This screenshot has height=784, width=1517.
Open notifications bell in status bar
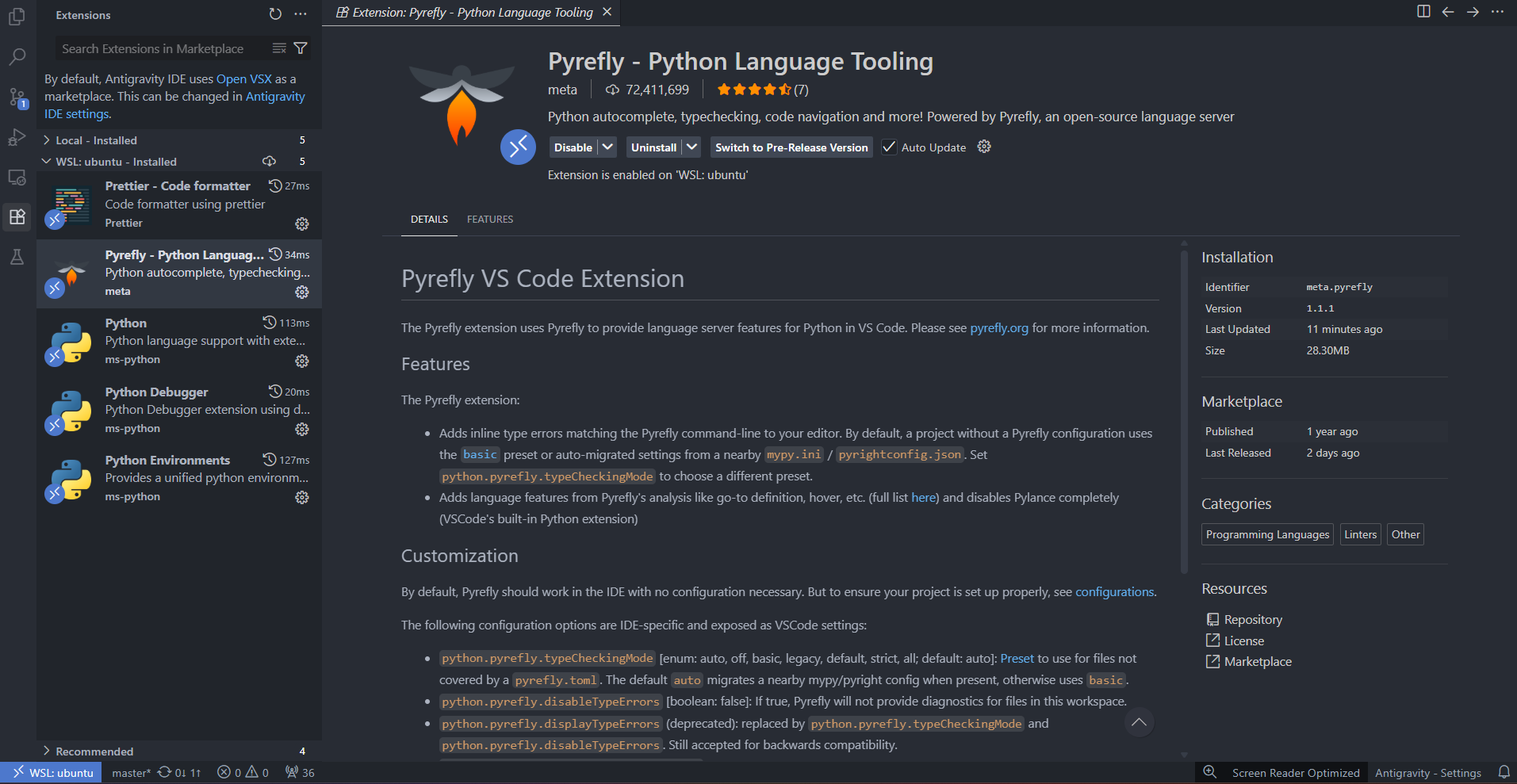[1504, 772]
